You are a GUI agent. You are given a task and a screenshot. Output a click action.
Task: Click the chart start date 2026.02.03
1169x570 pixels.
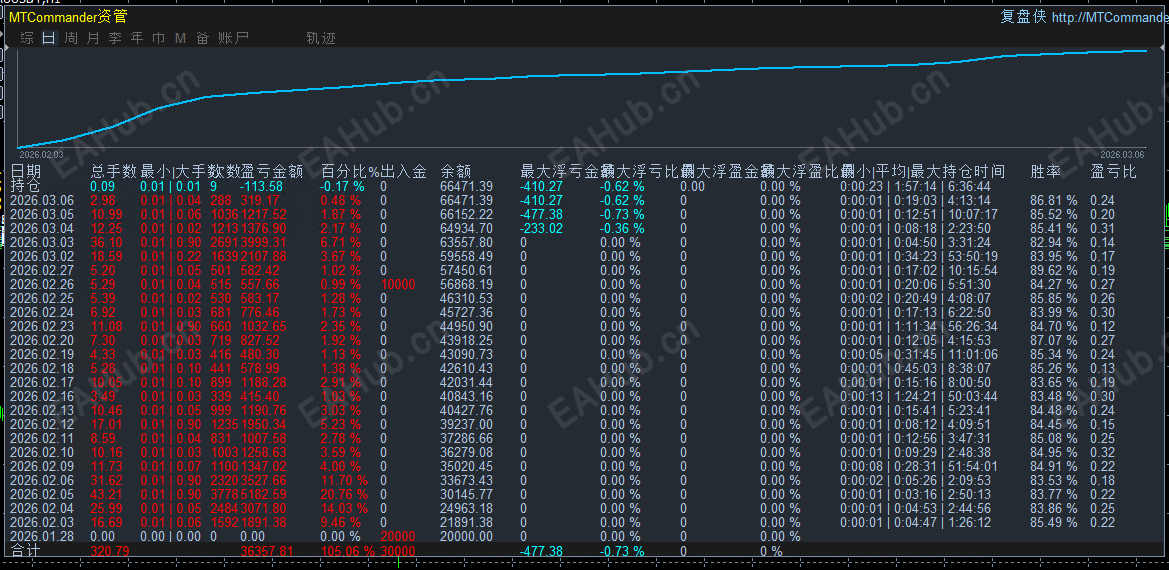[x=41, y=153]
